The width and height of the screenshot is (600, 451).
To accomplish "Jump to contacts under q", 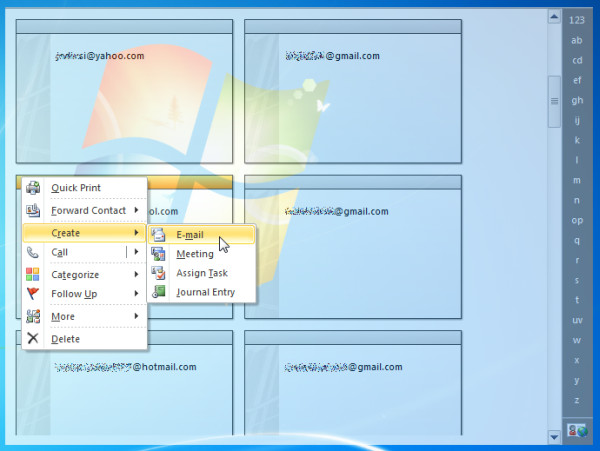I will tap(577, 240).
